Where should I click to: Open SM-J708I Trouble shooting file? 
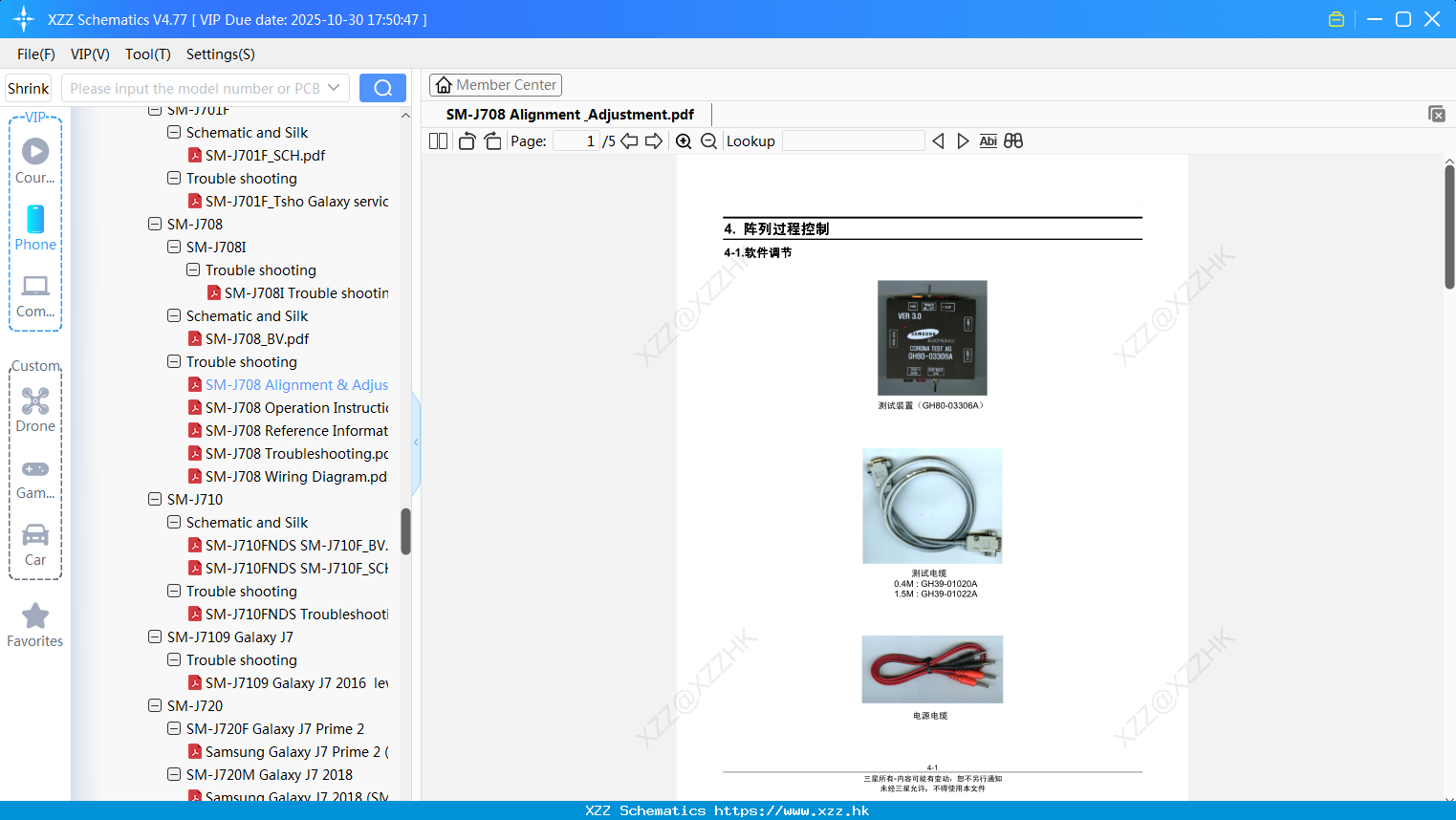click(297, 292)
